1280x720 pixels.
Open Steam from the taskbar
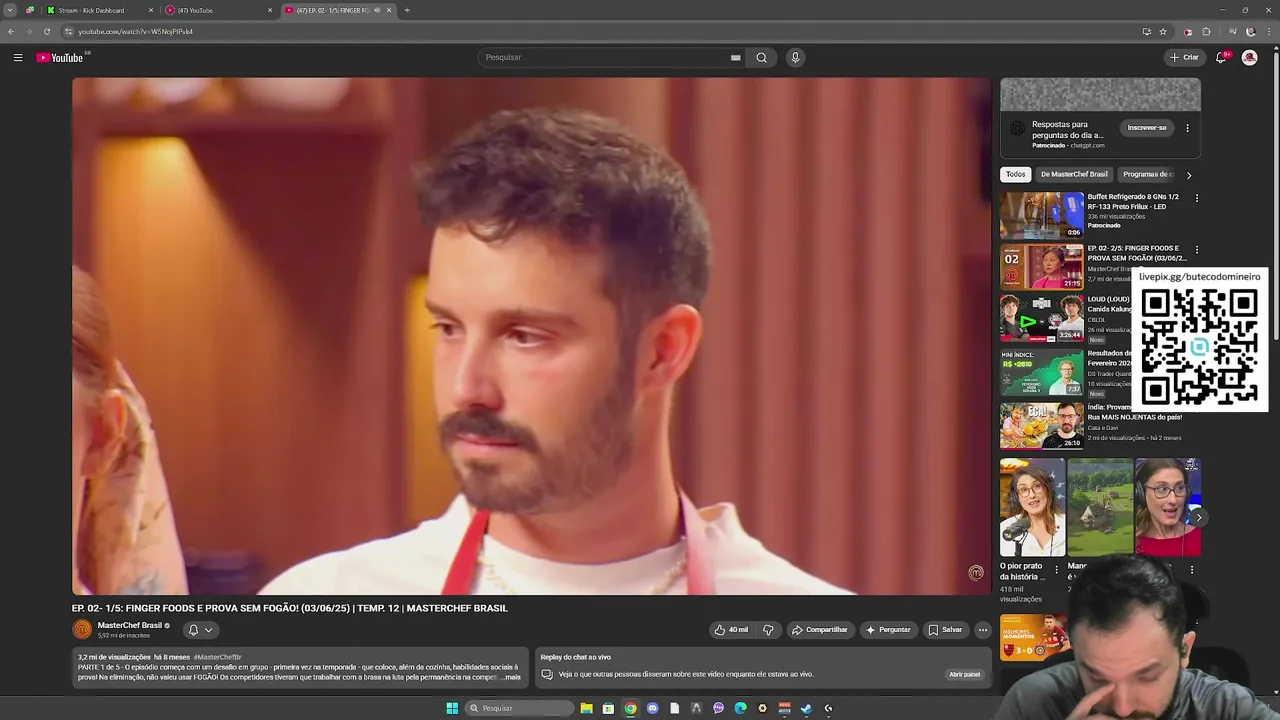coord(806,708)
